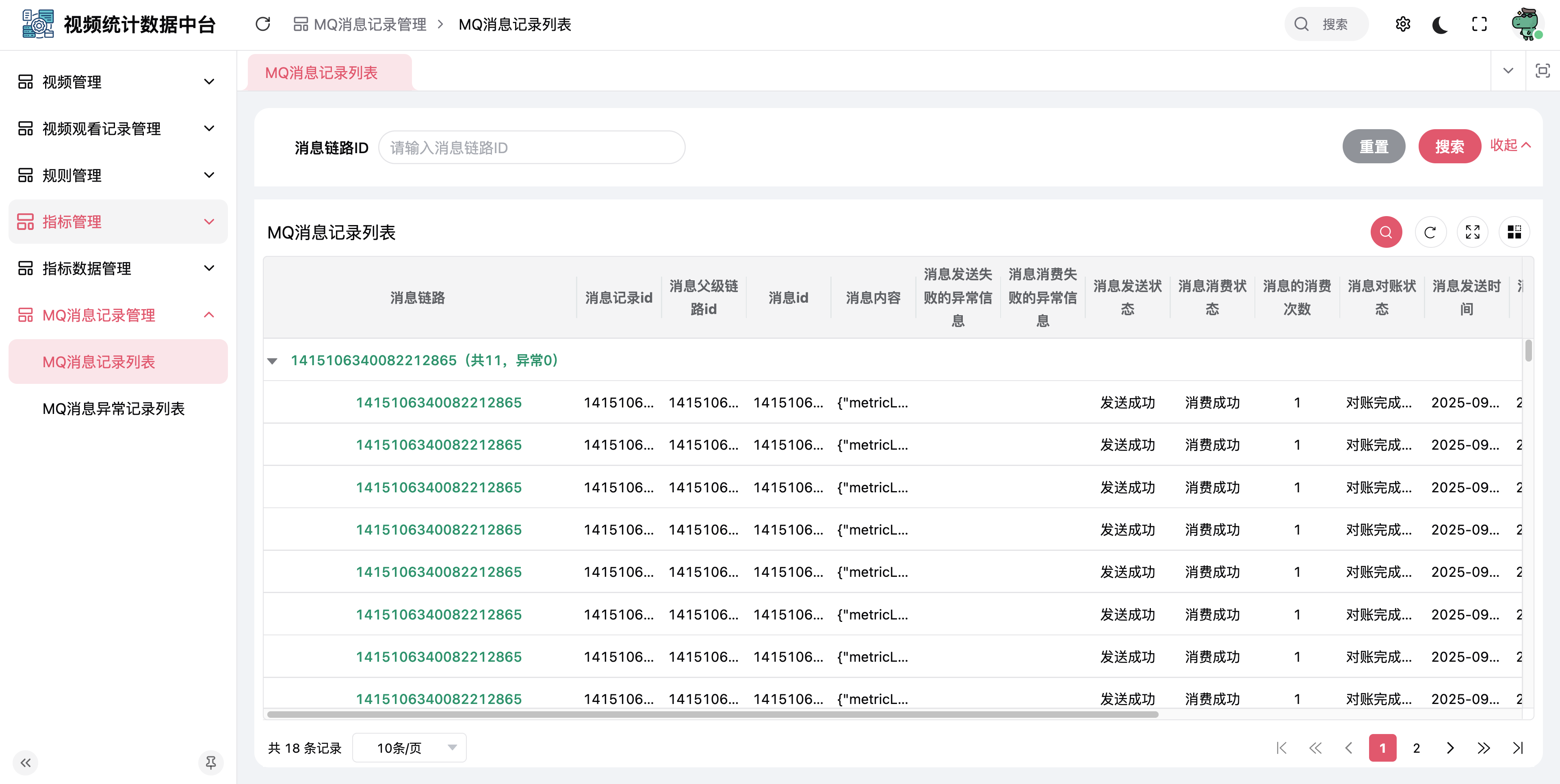This screenshot has height=784, width=1560.
Task: Refresh the MQ message table
Action: 1430,232
